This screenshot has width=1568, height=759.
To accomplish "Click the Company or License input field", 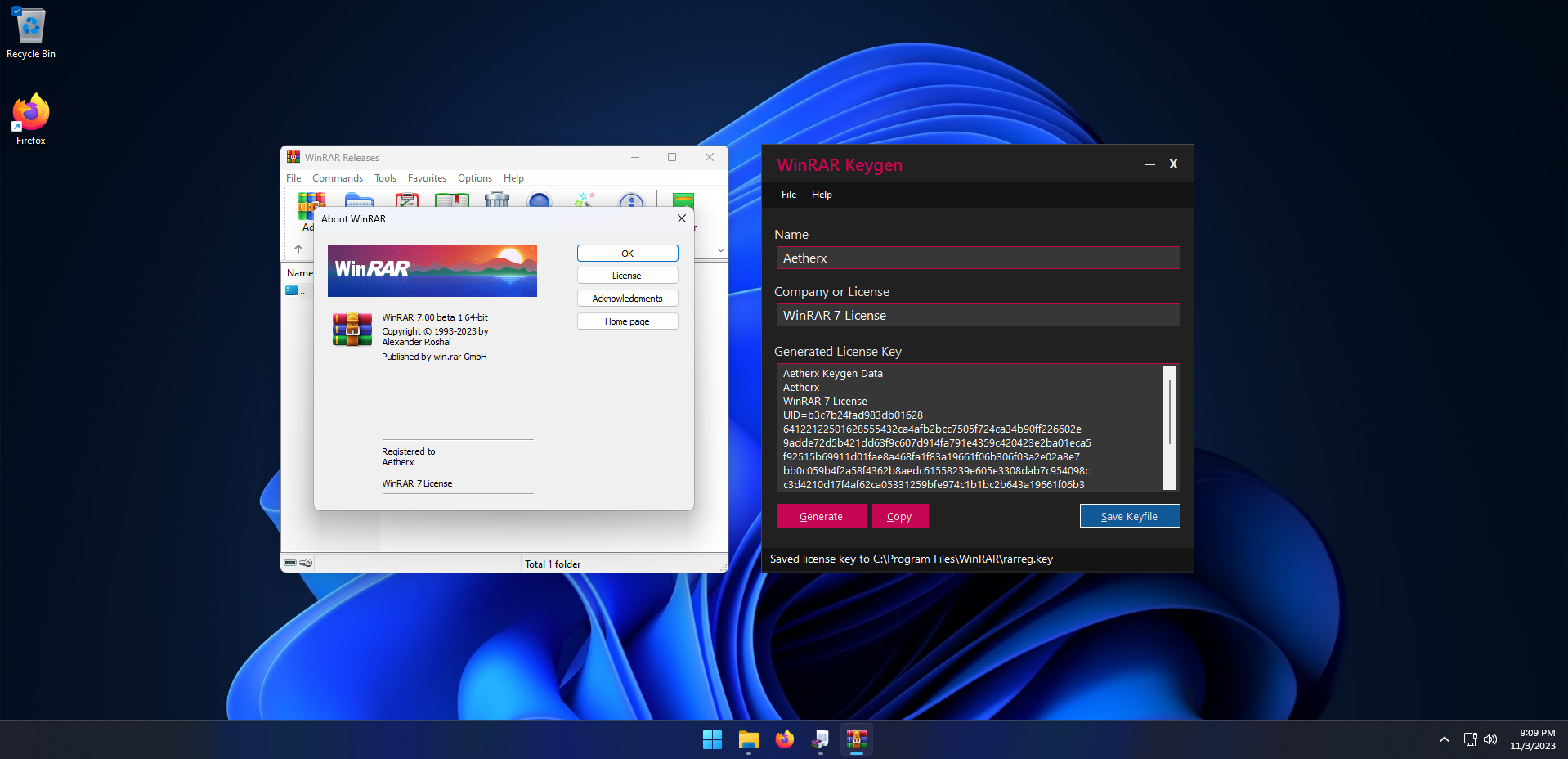I will coord(978,315).
